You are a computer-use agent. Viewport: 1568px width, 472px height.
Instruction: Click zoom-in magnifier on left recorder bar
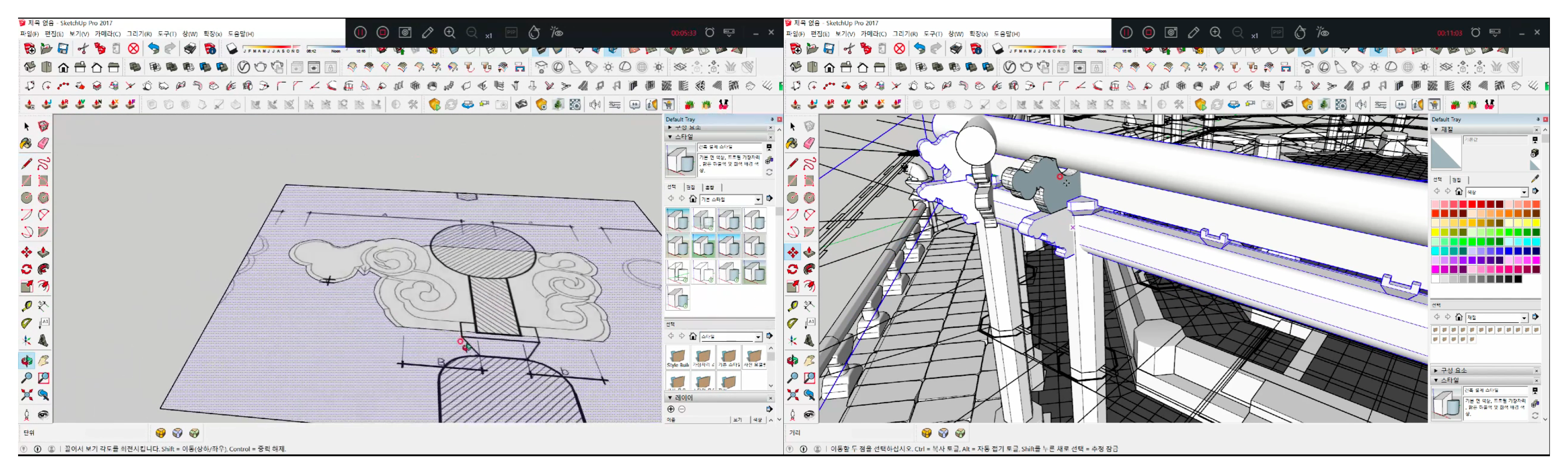(x=450, y=32)
